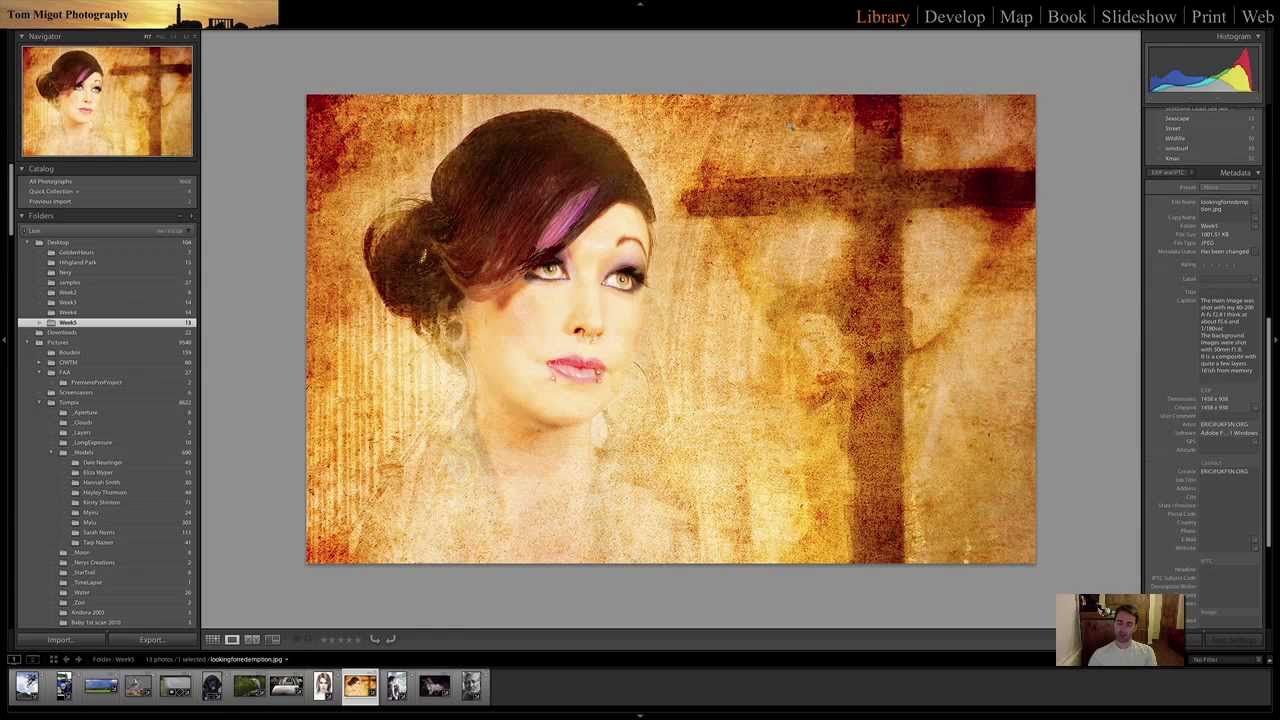Select the Seascape keyword entry
The height and width of the screenshot is (720, 1280).
pyautogui.click(x=1177, y=119)
